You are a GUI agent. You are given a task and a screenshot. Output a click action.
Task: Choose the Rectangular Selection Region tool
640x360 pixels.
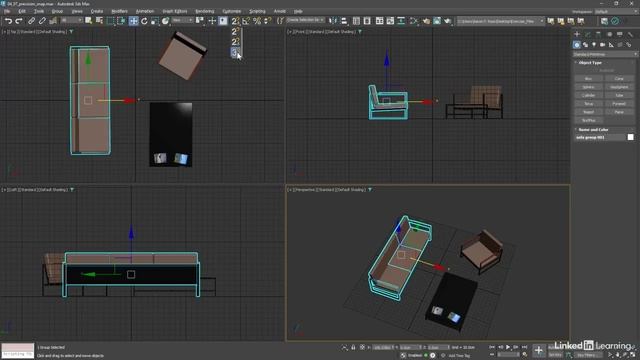[x=110, y=21]
